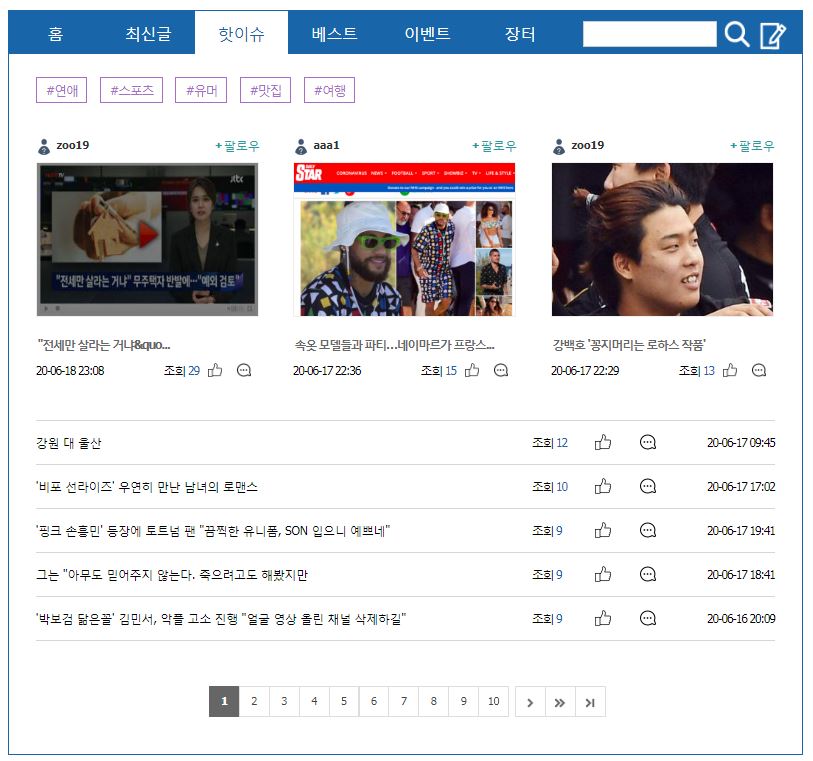Open the 네이마르 Daily Star thumbnail
The height and width of the screenshot is (761, 813).
point(404,240)
